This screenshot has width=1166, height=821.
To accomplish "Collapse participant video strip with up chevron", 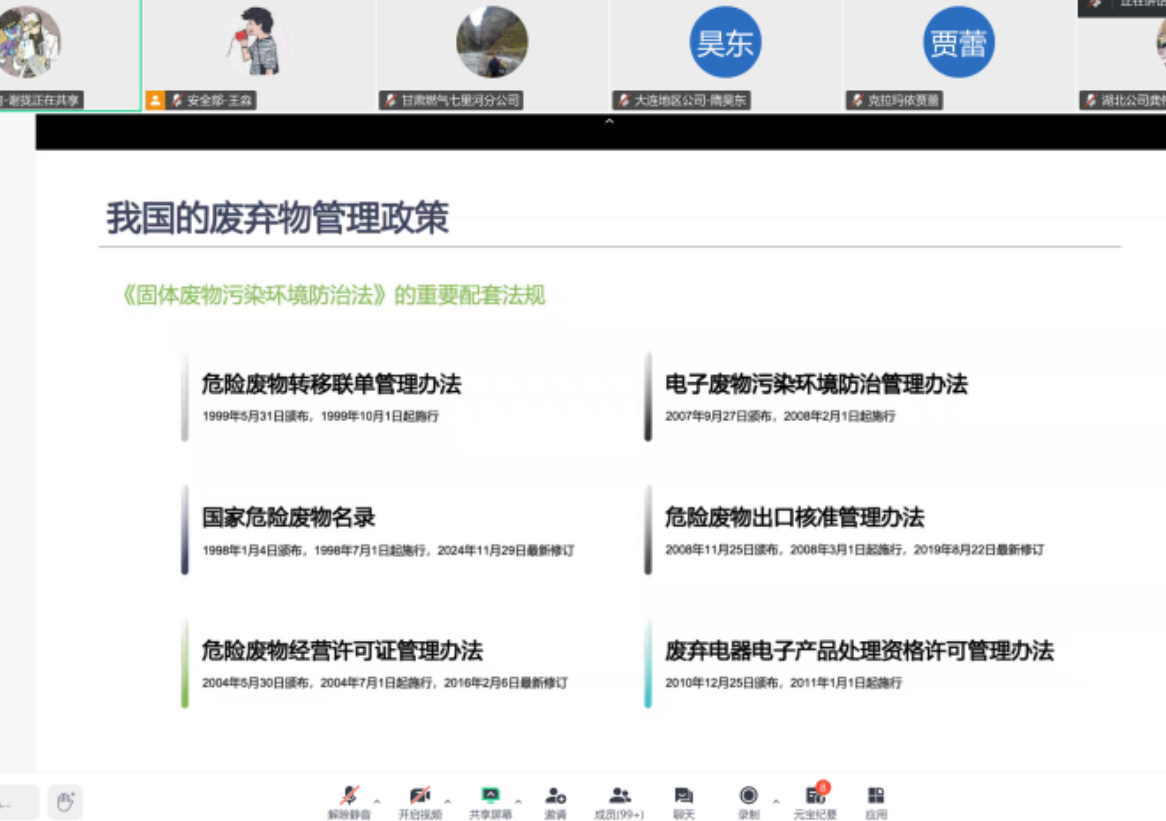I will [609, 120].
